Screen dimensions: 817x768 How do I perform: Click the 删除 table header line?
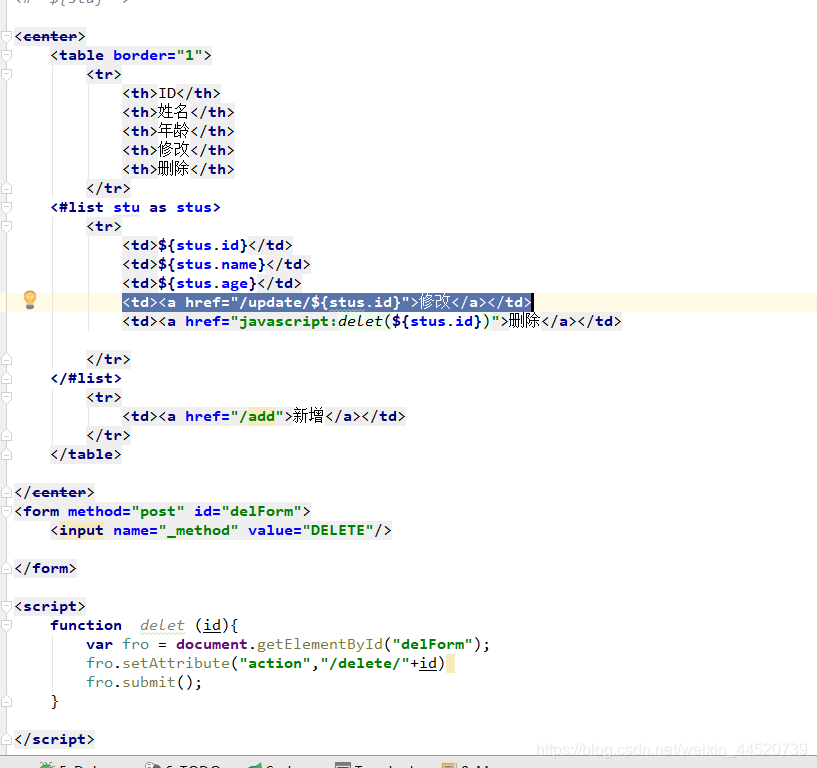click(x=178, y=169)
